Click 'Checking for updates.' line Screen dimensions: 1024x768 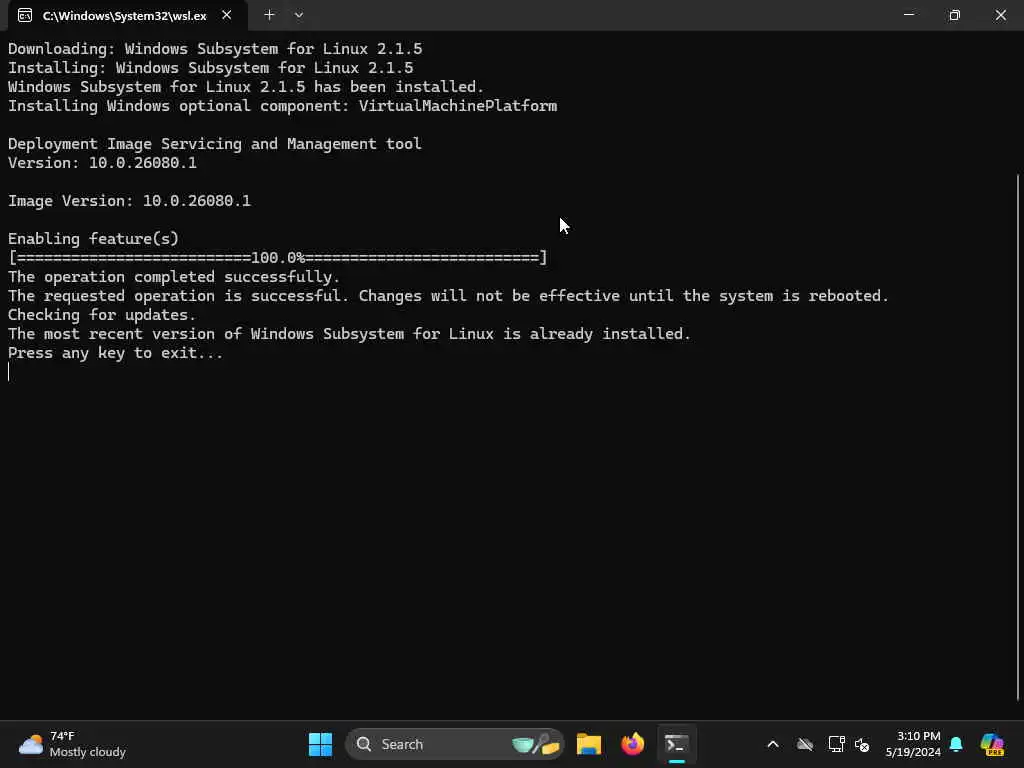click(x=102, y=315)
